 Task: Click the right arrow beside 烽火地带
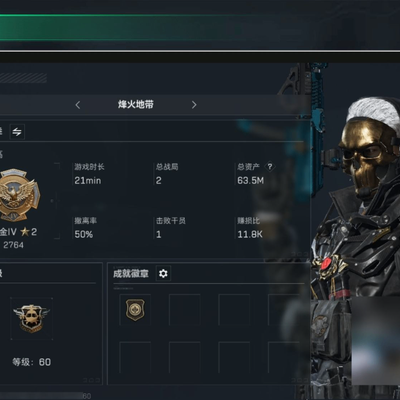click(x=194, y=105)
